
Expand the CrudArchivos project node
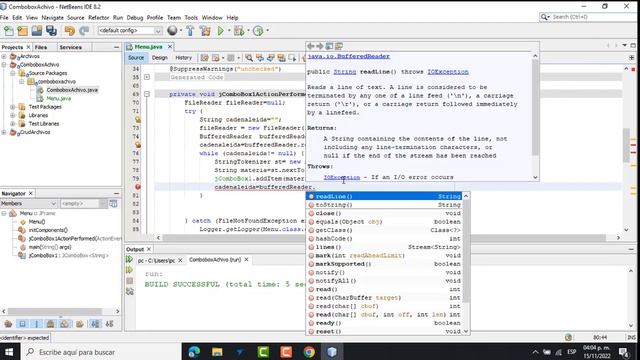(x=4, y=132)
